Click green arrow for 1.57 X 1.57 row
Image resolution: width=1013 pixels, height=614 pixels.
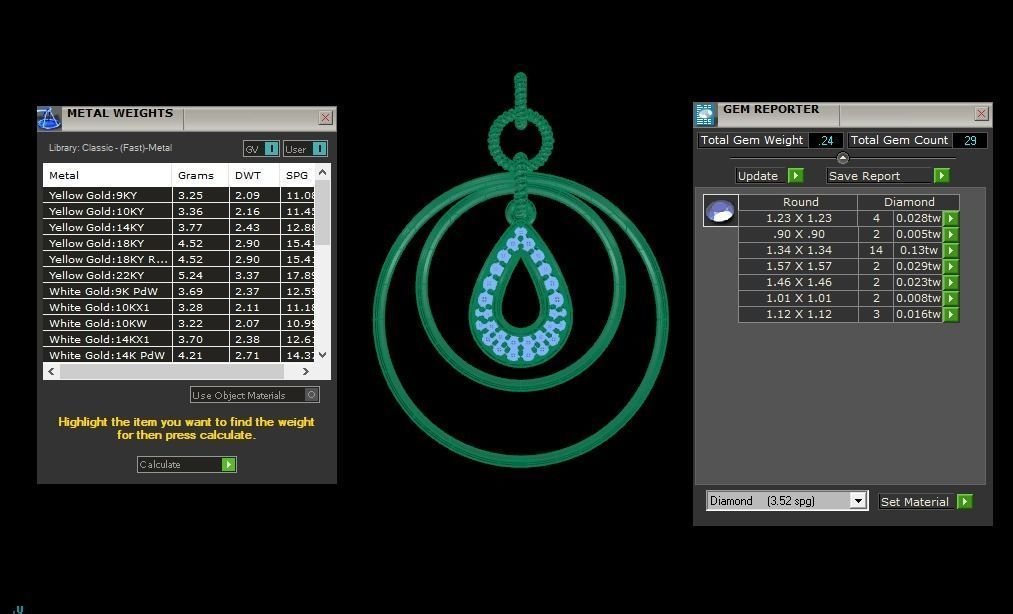(951, 266)
